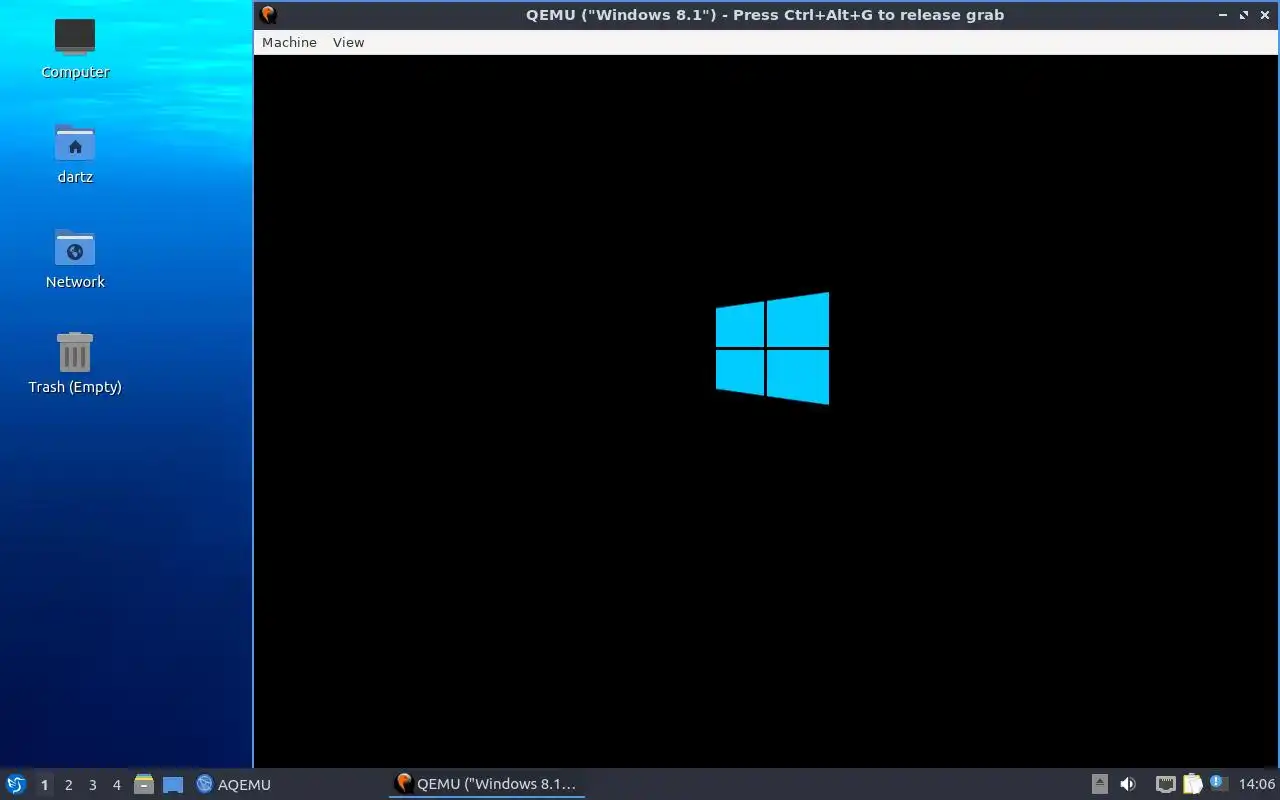Minimize the QEMU window

(x=1224, y=15)
